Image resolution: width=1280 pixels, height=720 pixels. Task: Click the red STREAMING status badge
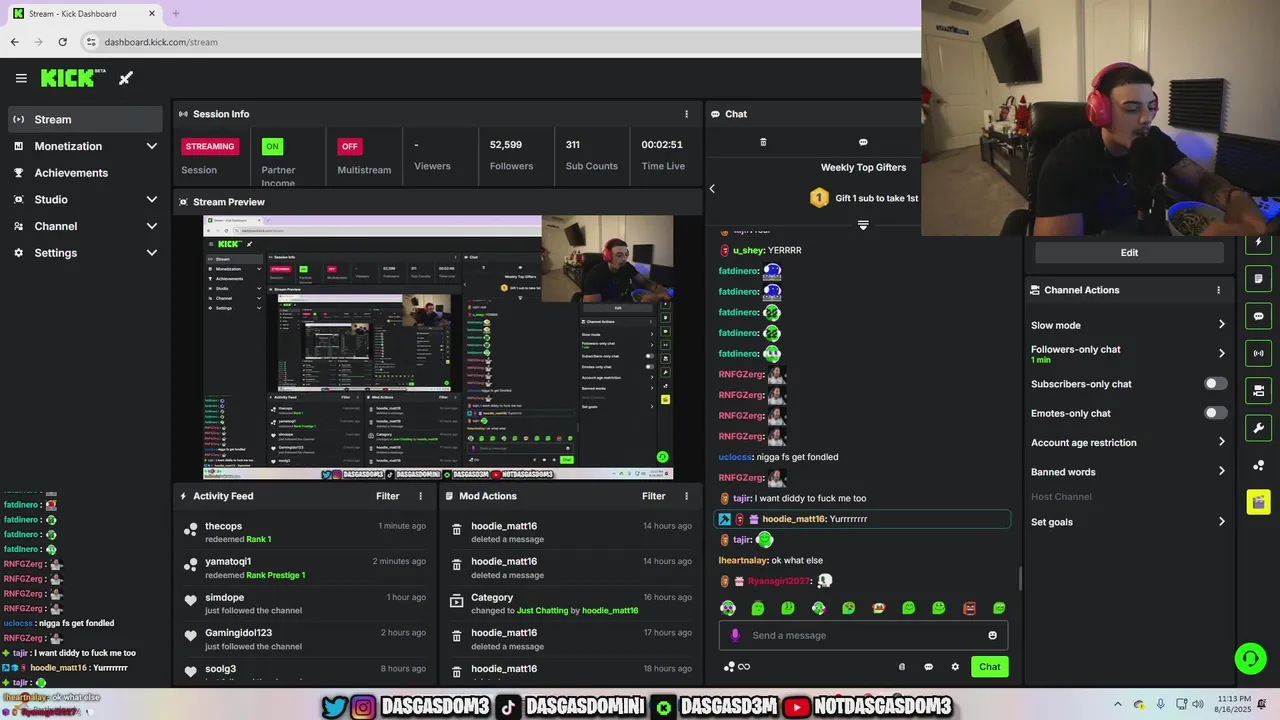coord(210,146)
